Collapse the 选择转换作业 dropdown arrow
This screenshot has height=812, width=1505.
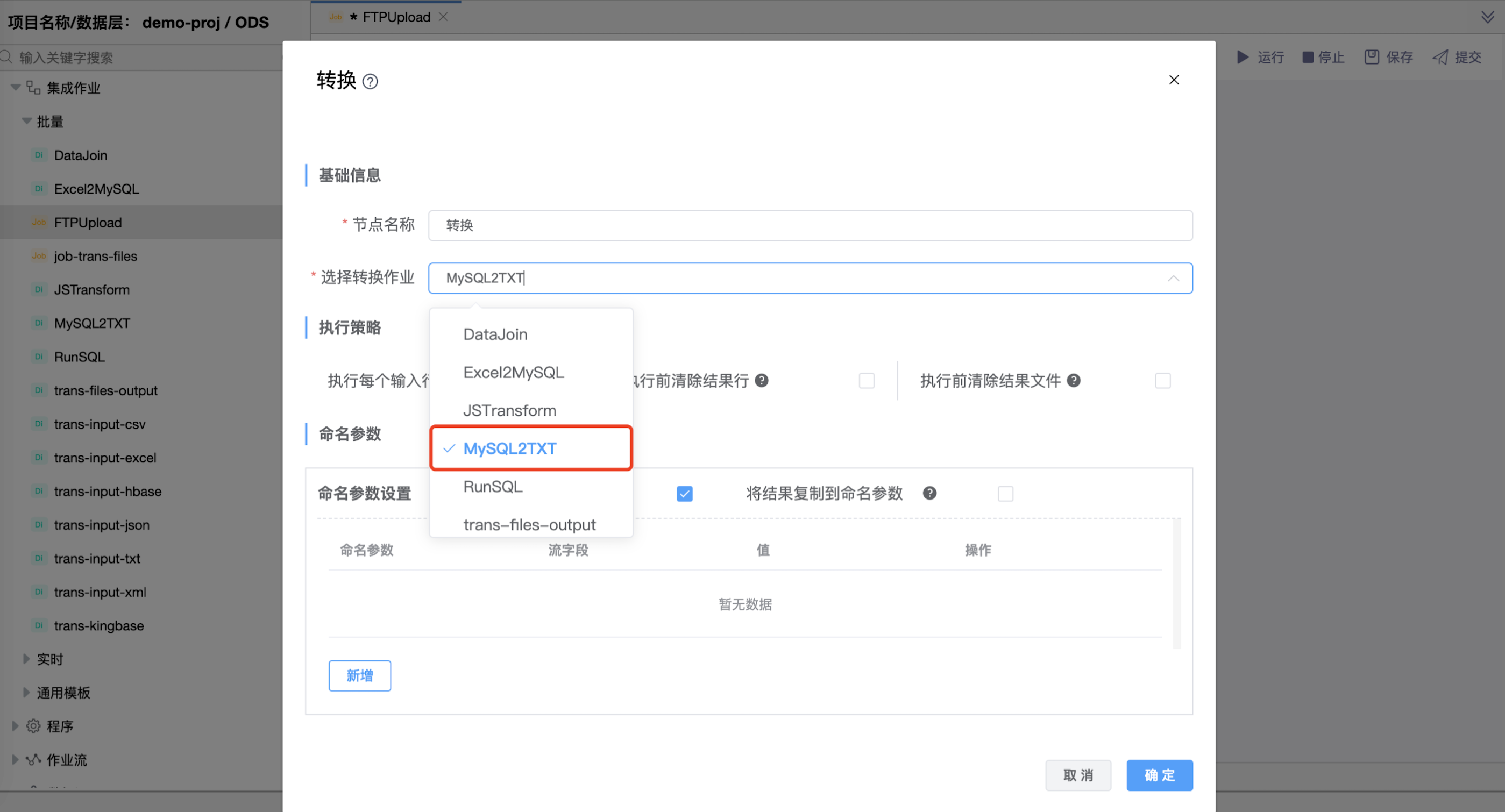[1173, 279]
